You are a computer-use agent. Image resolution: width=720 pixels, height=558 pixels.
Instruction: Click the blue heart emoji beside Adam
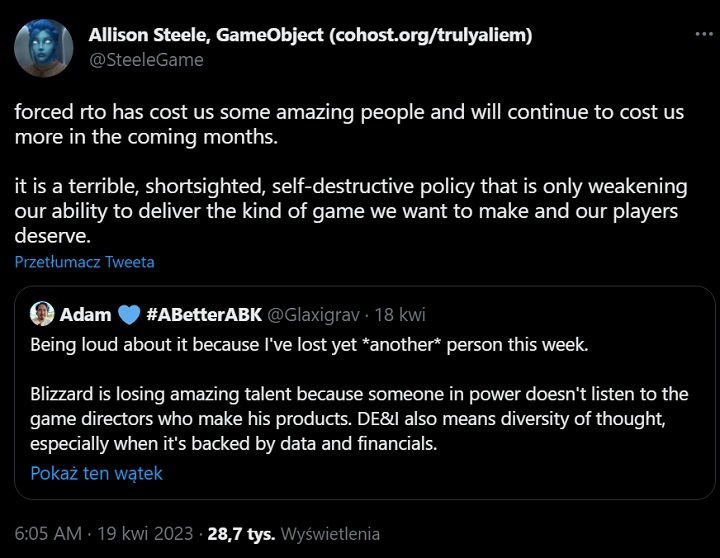click(129, 315)
